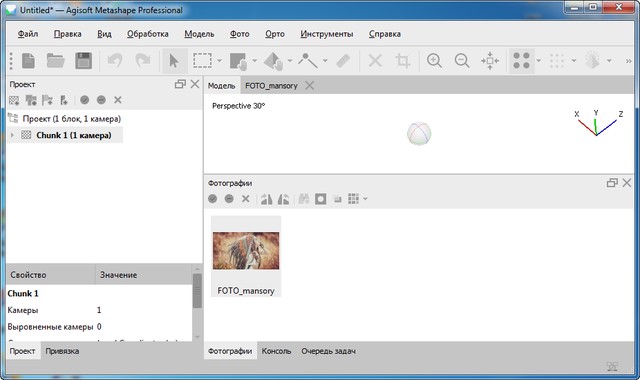Open model view dropdown arrow
This screenshot has height=380, width=640.
609,61
